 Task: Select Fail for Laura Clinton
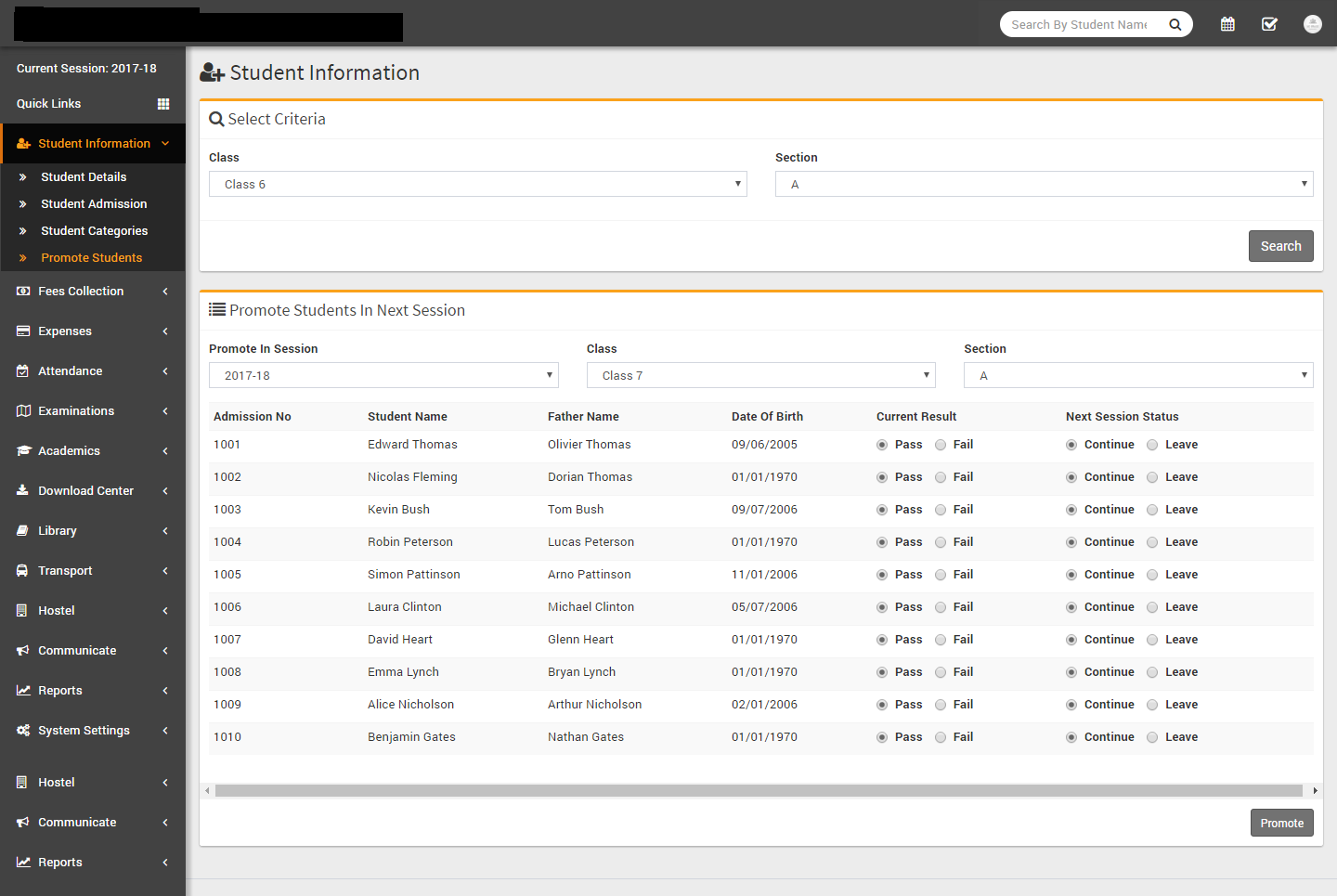click(941, 607)
